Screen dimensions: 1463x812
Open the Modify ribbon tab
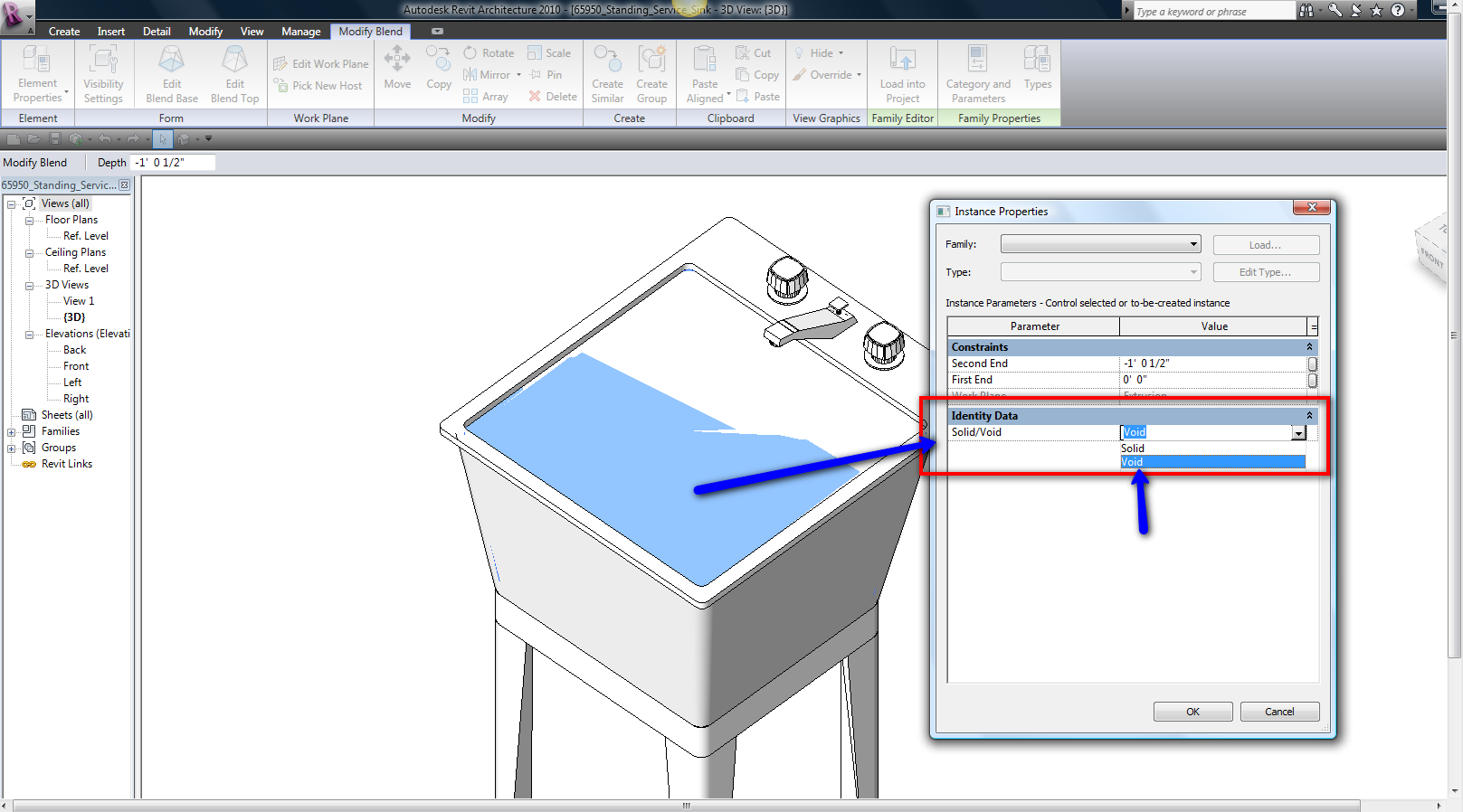[x=205, y=32]
